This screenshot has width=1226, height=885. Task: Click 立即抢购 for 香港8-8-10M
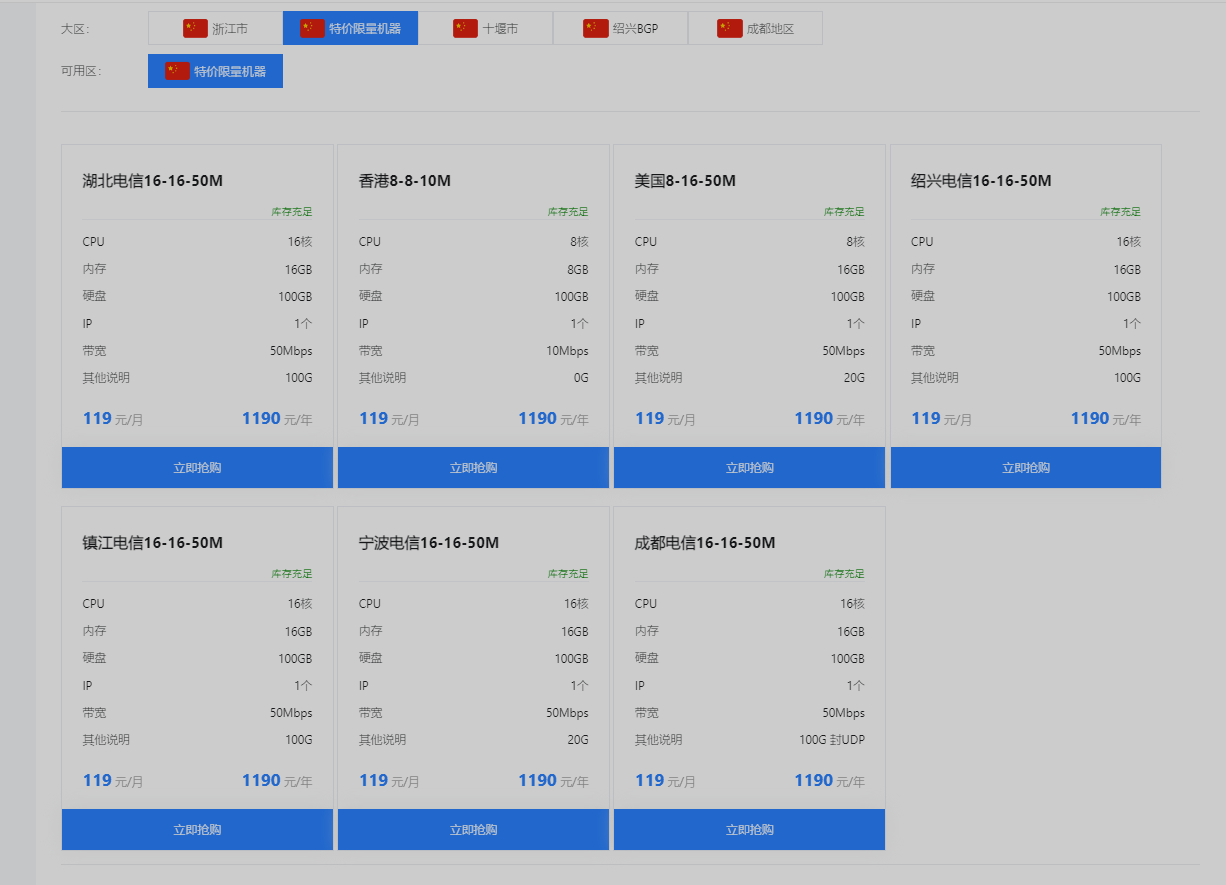click(x=473, y=468)
